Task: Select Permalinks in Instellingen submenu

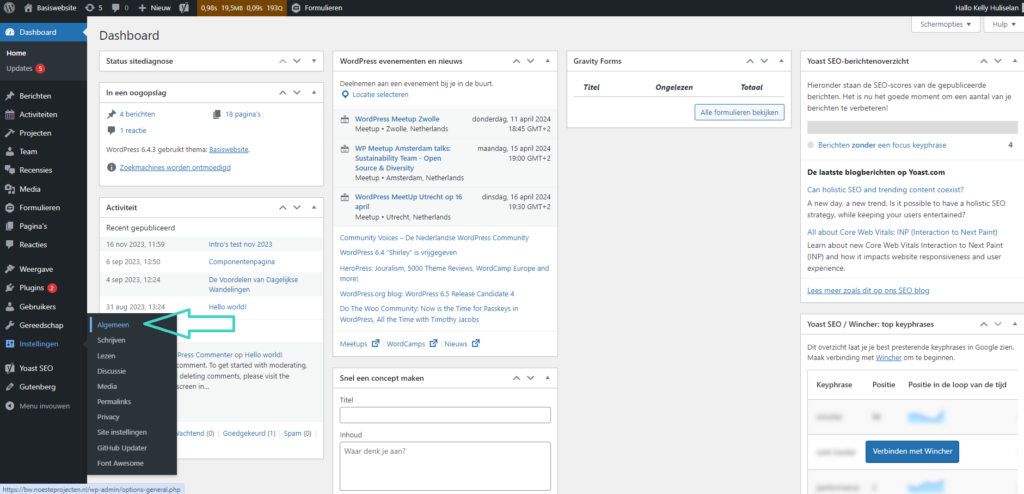Action: (114, 401)
